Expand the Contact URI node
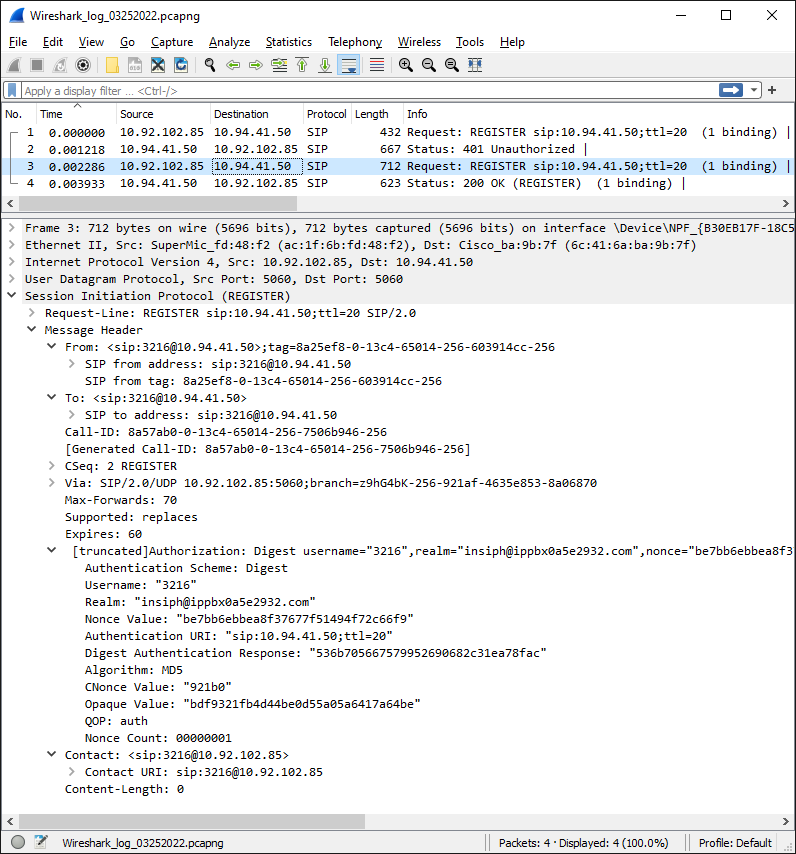This screenshot has height=854, width=796. coord(71,772)
